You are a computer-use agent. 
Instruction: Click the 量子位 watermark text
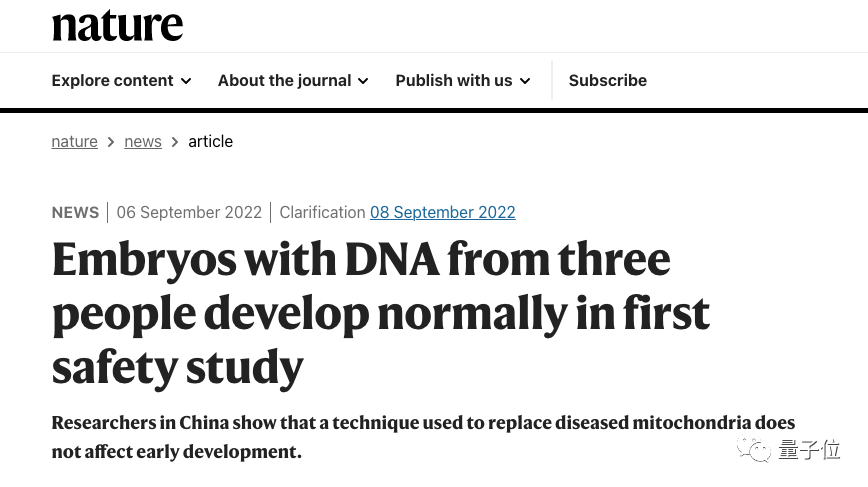pos(809,450)
